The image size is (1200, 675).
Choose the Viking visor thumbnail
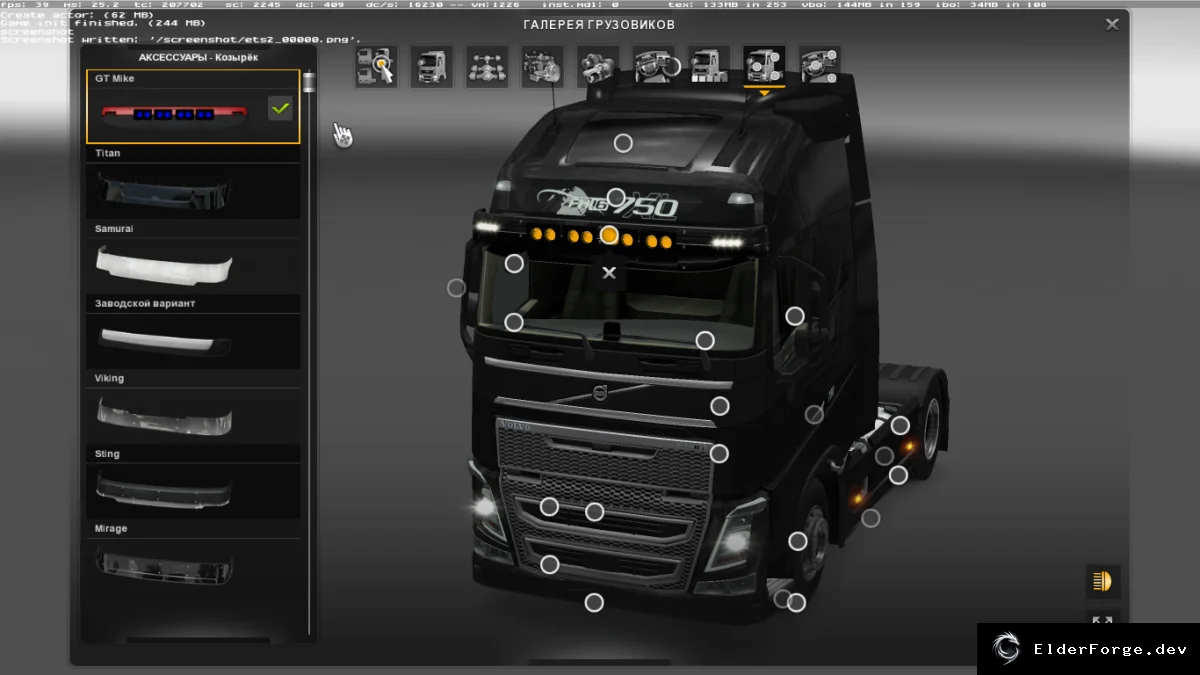pyautogui.click(x=193, y=416)
